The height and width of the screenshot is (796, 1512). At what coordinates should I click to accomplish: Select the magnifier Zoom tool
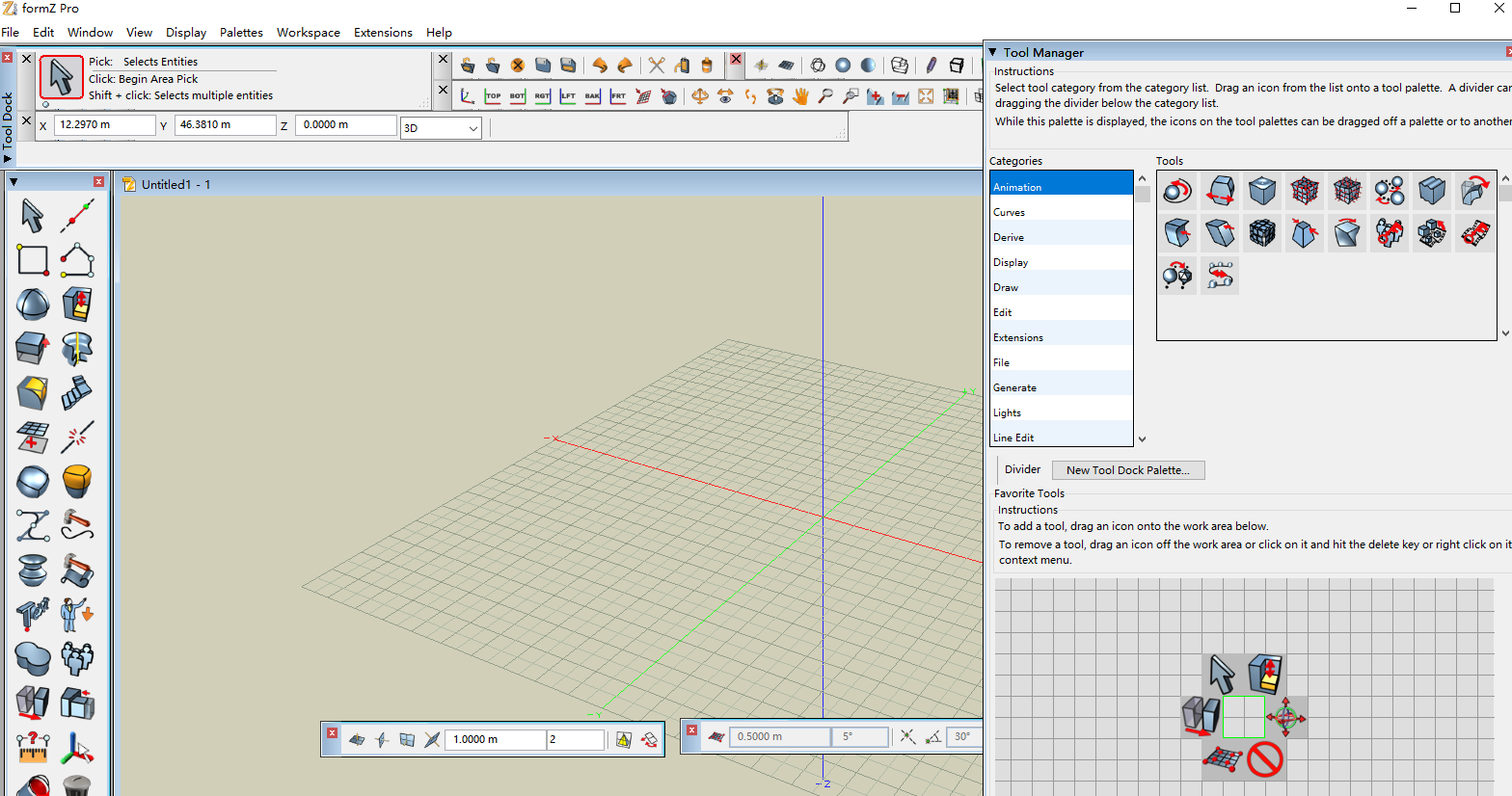pos(825,95)
